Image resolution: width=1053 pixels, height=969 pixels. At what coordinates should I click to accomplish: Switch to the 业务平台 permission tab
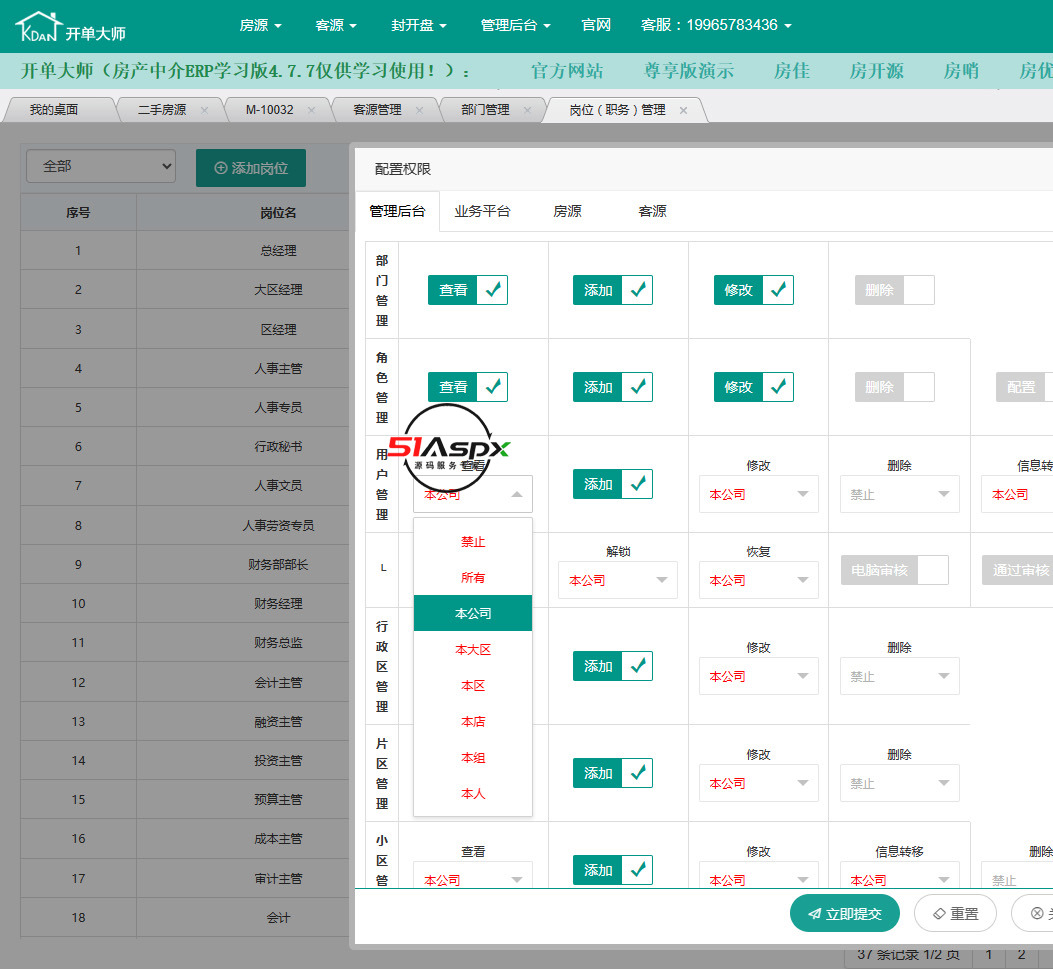[x=482, y=212]
